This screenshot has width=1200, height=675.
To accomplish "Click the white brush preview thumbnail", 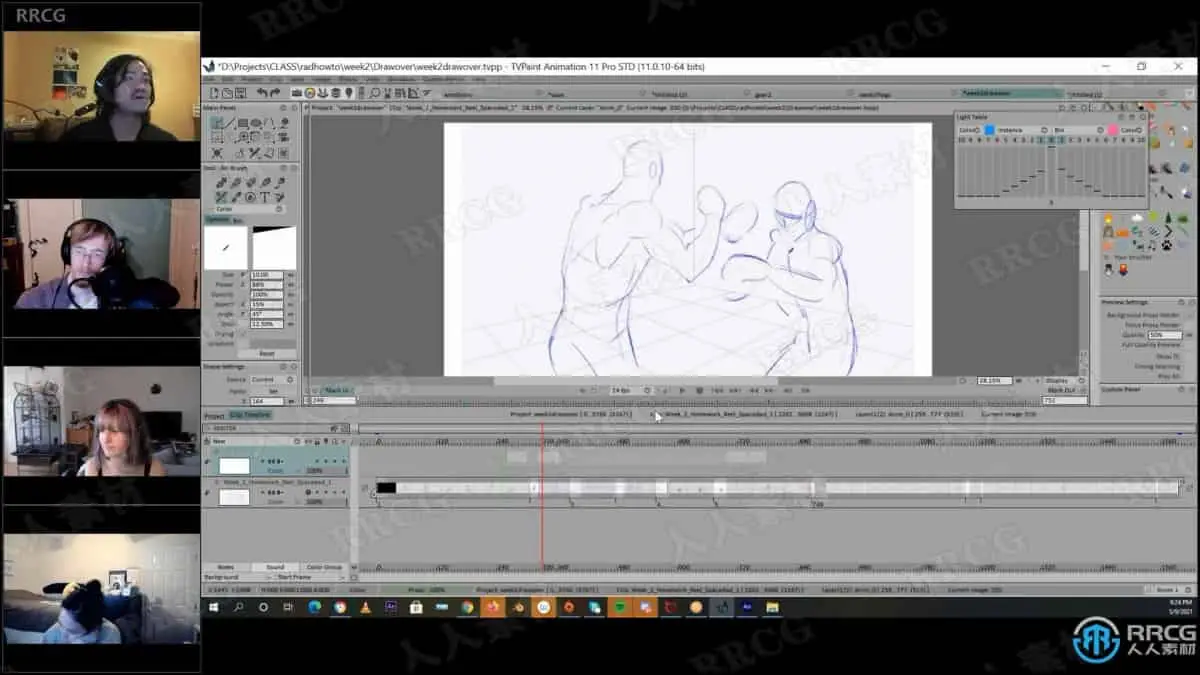I will tap(226, 247).
